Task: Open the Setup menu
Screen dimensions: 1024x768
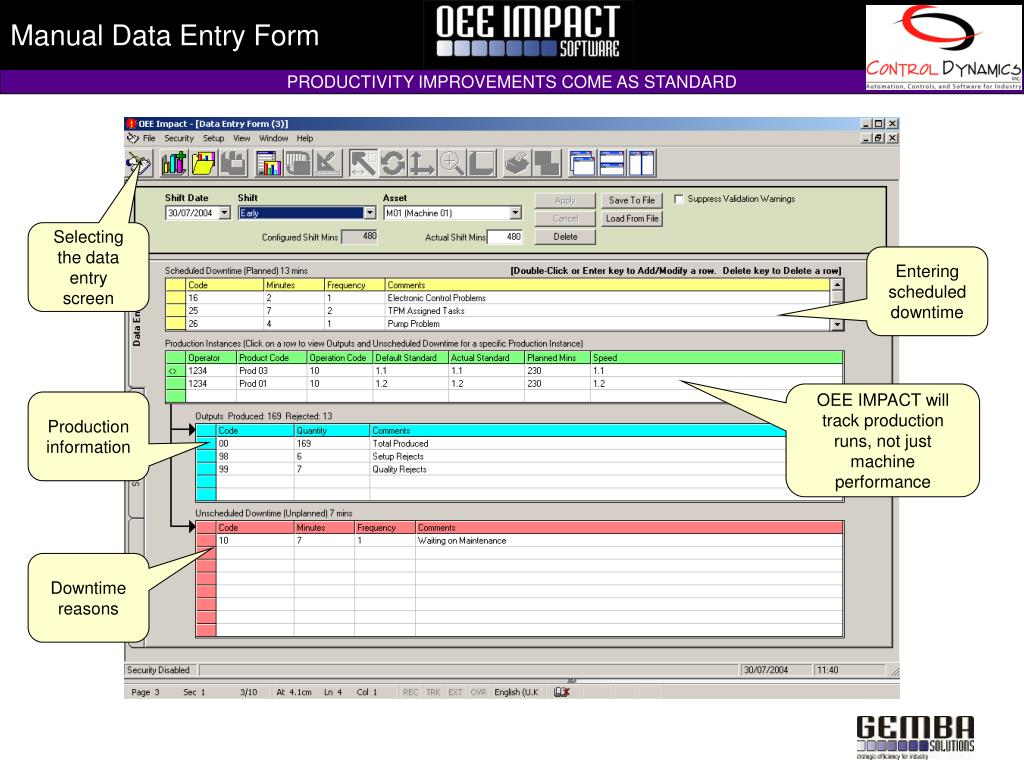Action: click(213, 138)
